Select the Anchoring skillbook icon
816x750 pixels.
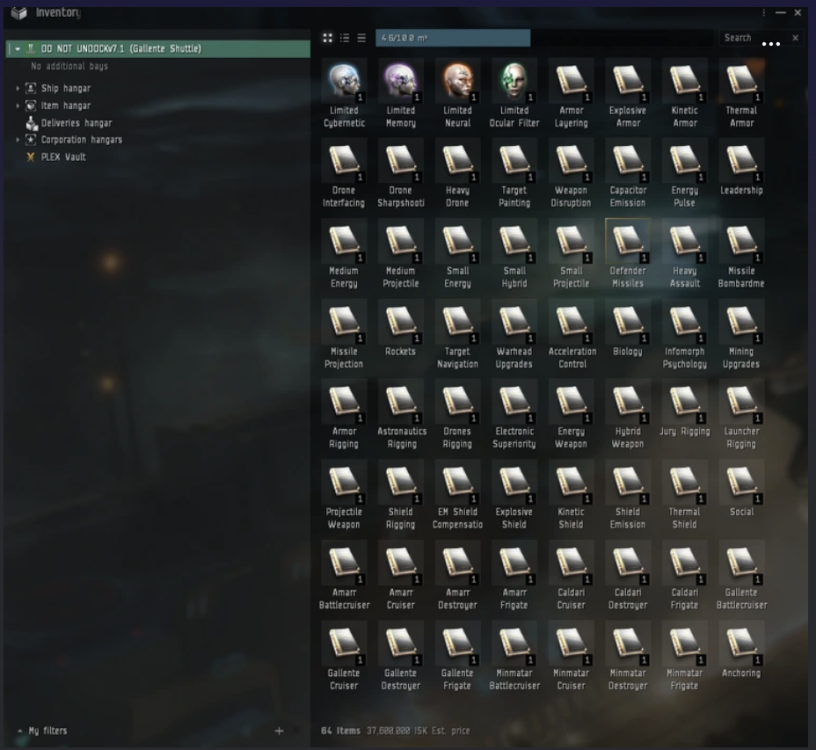pyautogui.click(x=741, y=643)
